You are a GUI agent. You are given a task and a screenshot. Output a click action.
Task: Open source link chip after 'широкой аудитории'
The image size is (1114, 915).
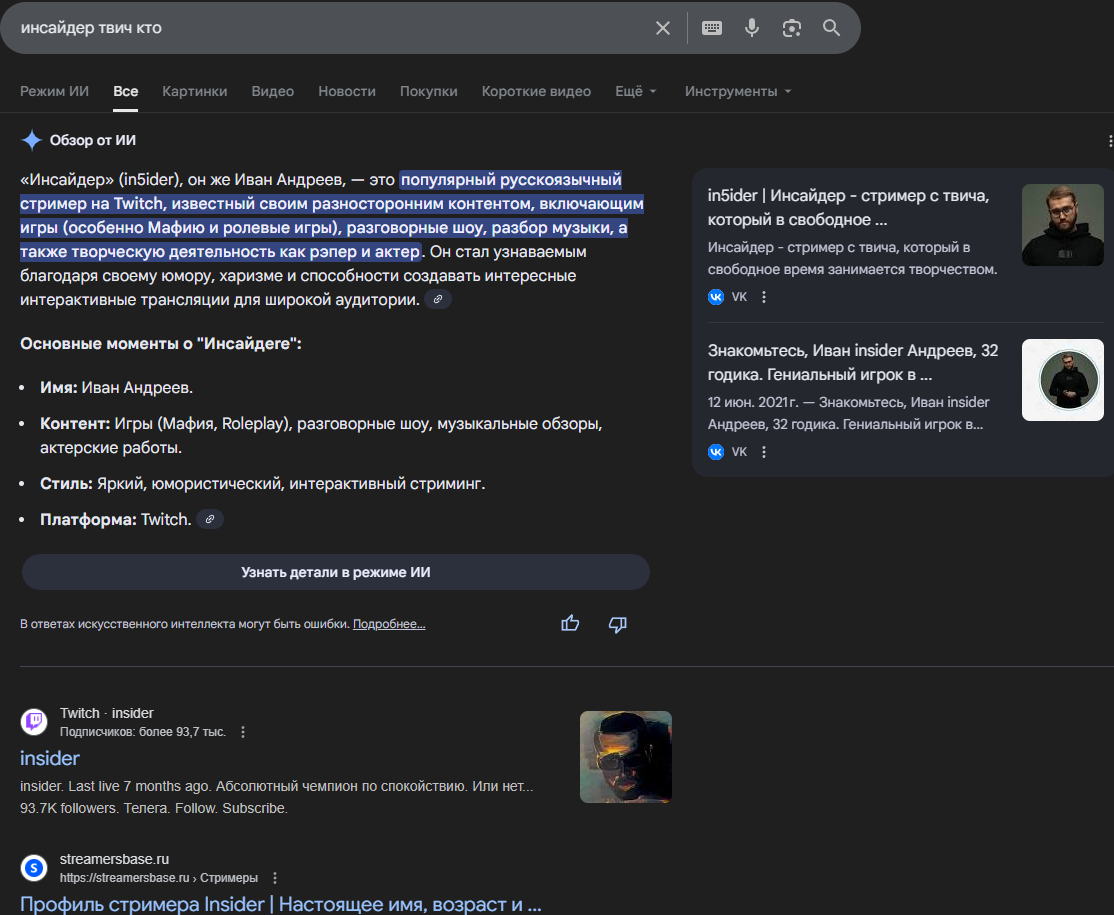coord(438,300)
